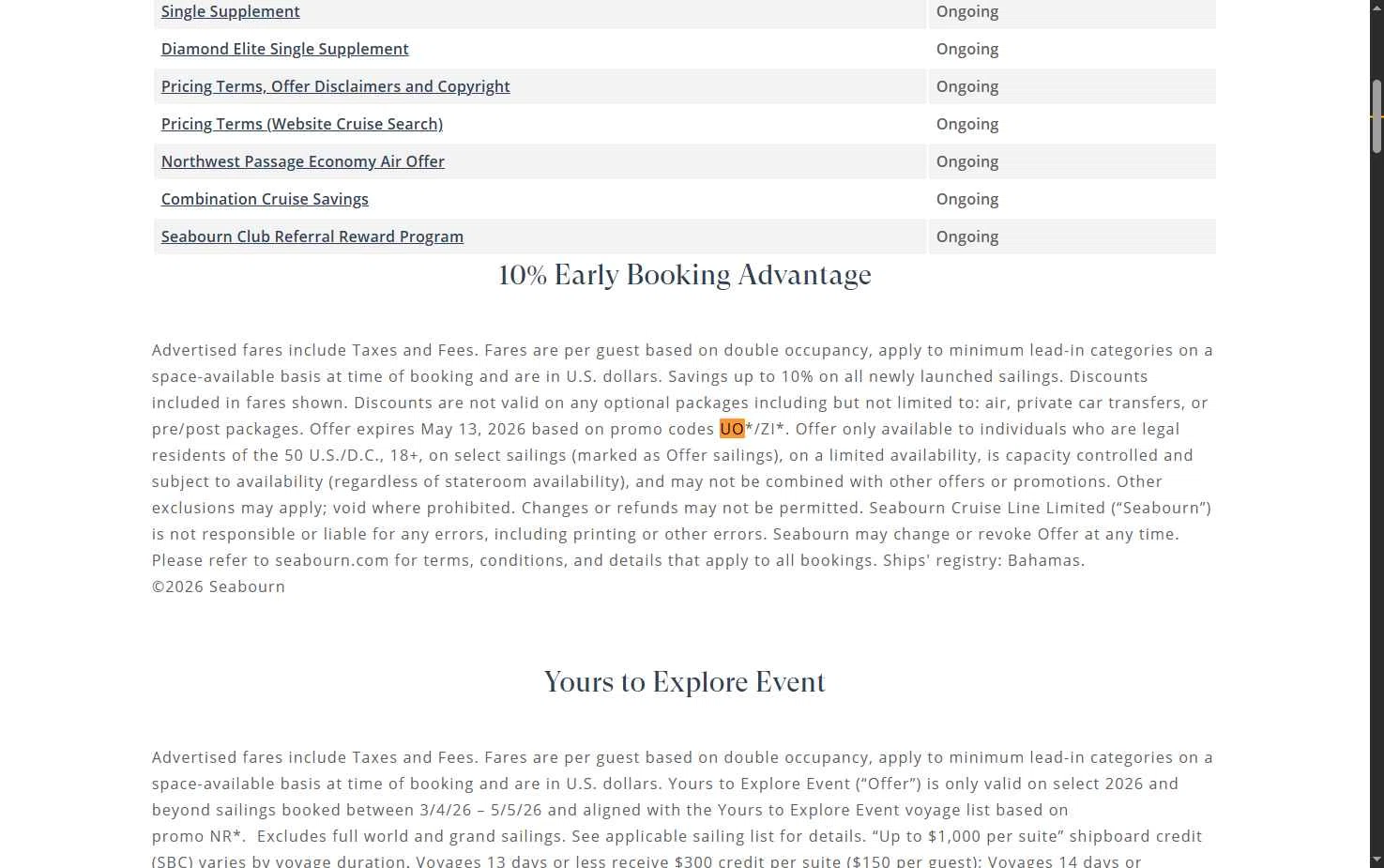
Task: Click the page scrollbar thumb
Action: (x=1377, y=116)
